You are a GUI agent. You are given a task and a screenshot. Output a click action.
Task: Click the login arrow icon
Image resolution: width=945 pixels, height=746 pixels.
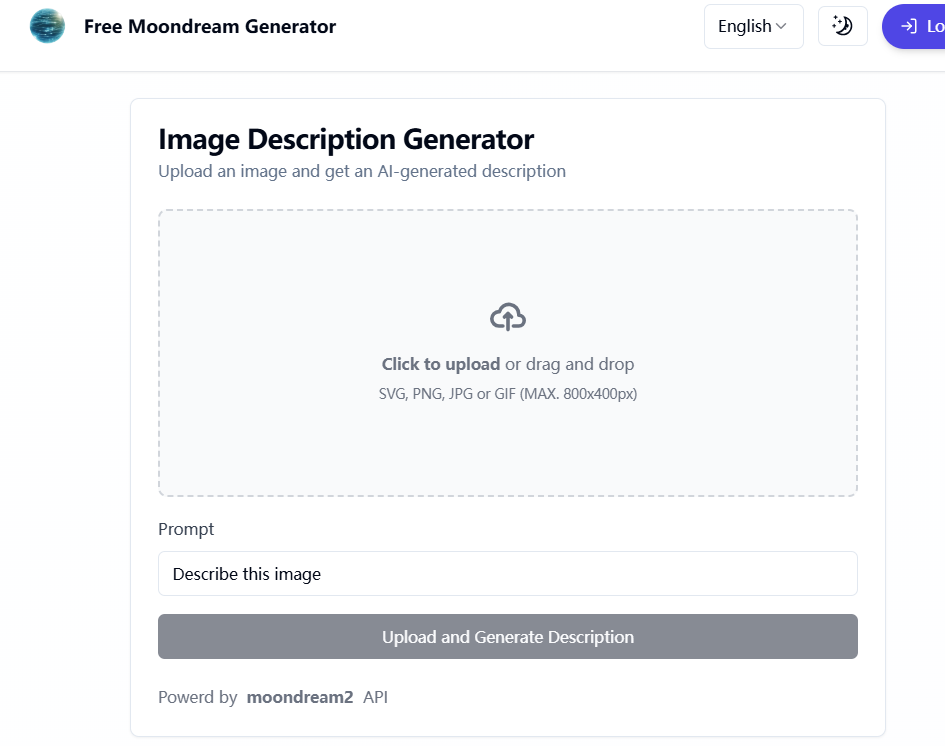click(909, 27)
